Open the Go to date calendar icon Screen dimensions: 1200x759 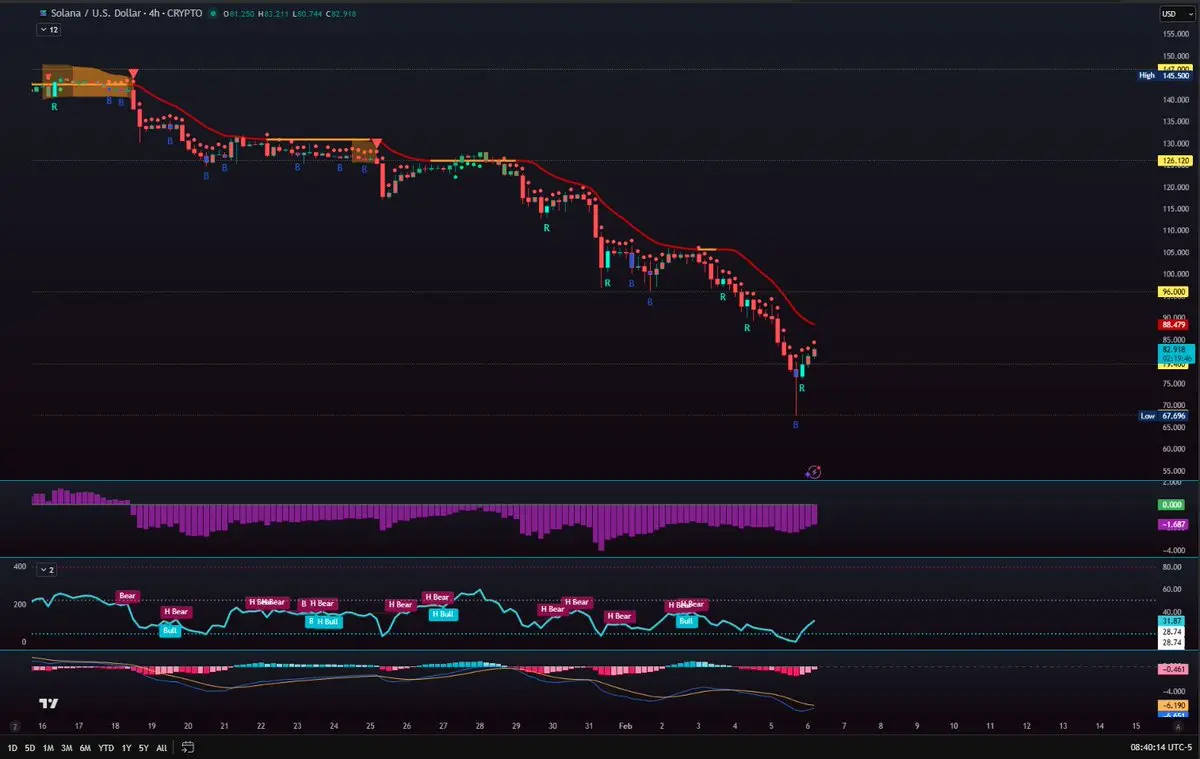(188, 747)
